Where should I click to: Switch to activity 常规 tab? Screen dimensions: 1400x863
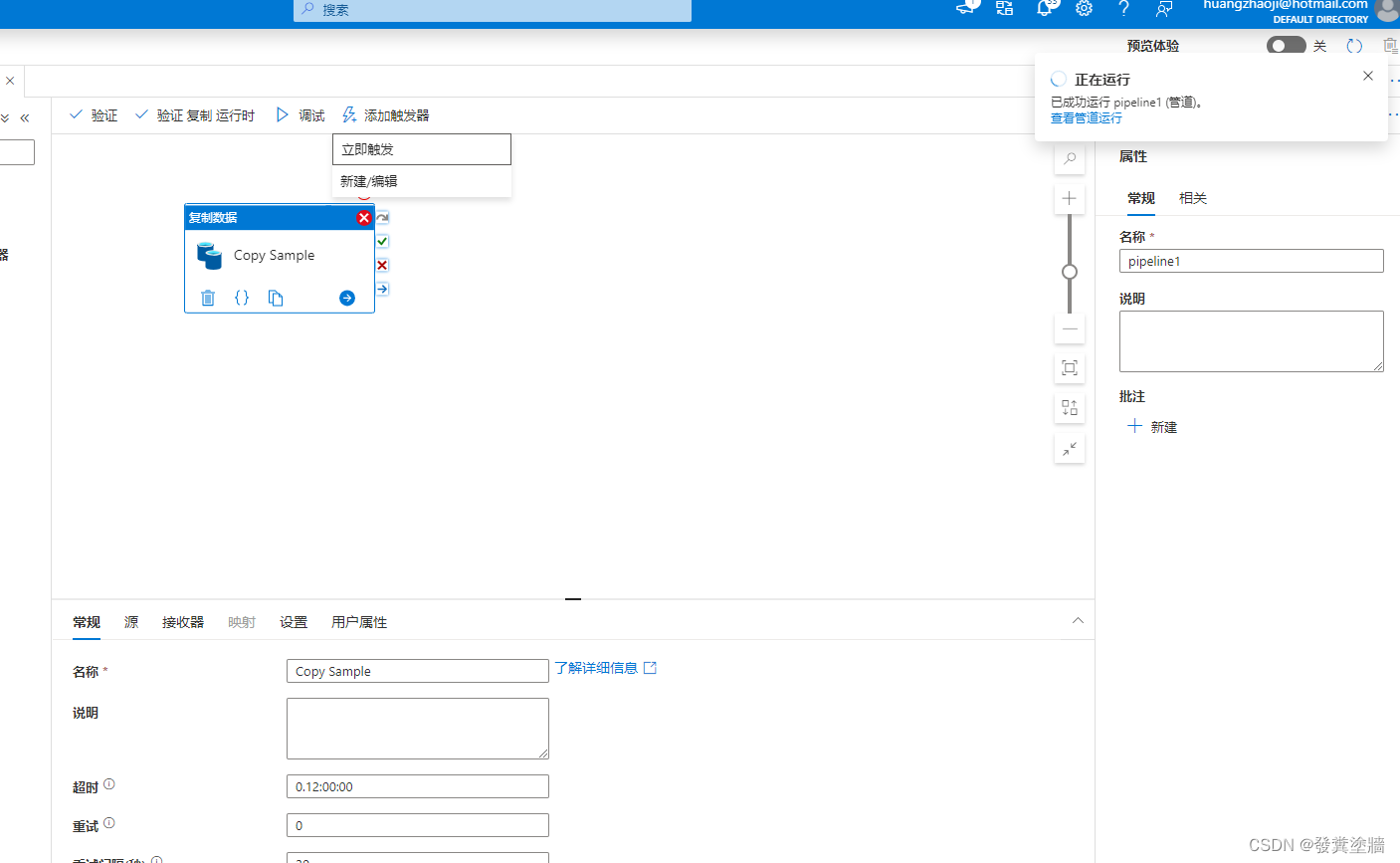tap(87, 622)
